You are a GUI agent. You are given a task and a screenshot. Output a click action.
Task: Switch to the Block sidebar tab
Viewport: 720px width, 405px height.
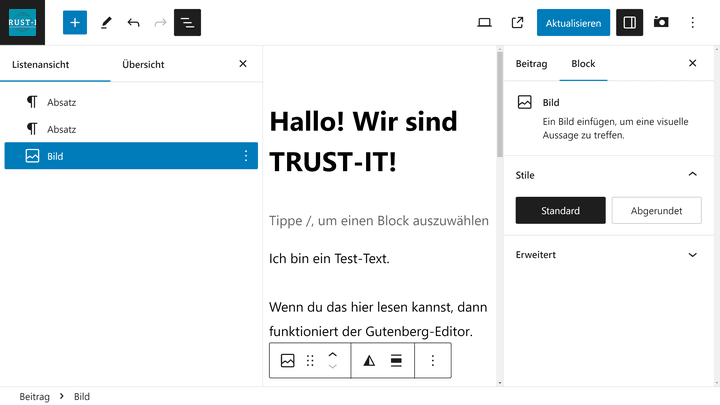pyautogui.click(x=583, y=64)
